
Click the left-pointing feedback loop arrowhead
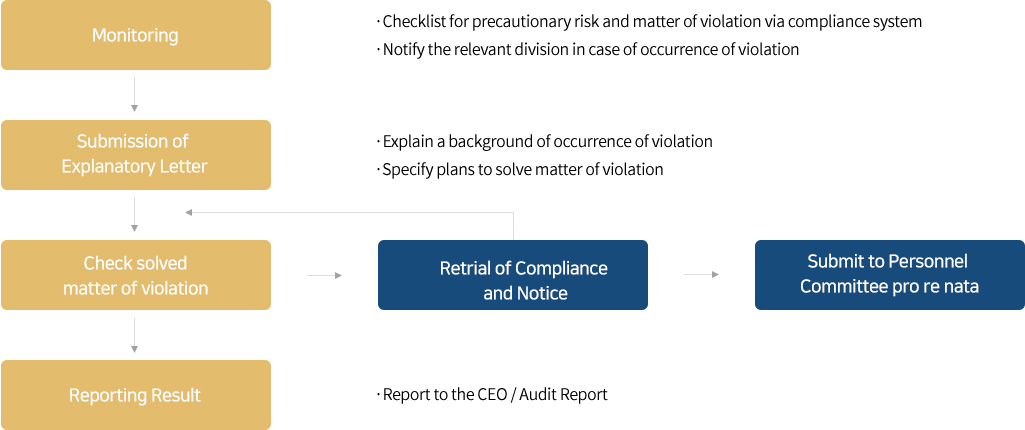click(189, 212)
